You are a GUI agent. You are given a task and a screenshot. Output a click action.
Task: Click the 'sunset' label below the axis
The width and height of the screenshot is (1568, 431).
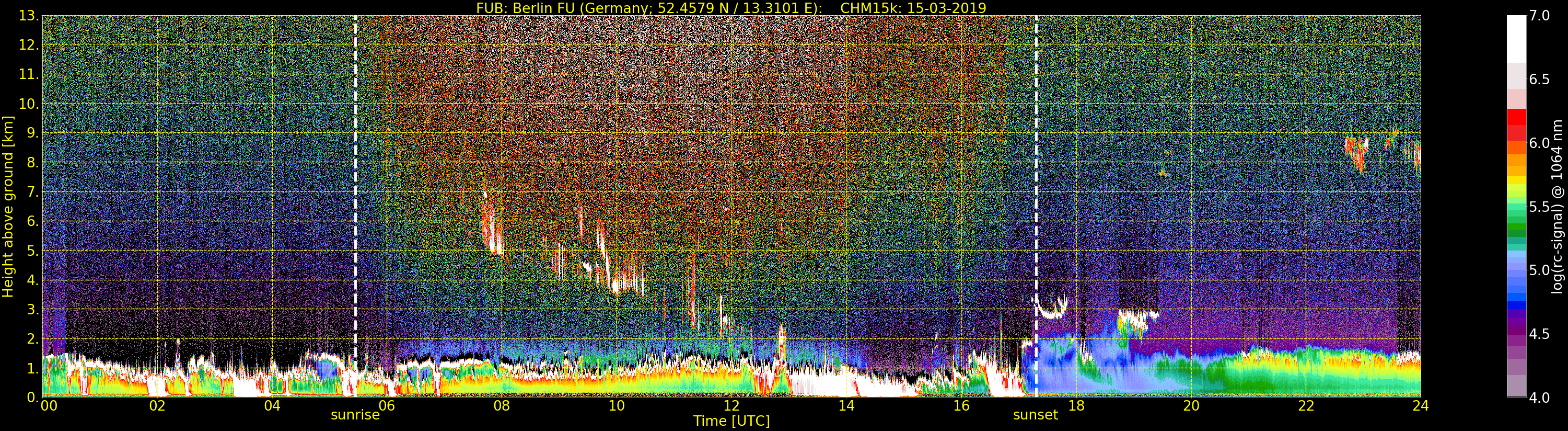(1036, 415)
